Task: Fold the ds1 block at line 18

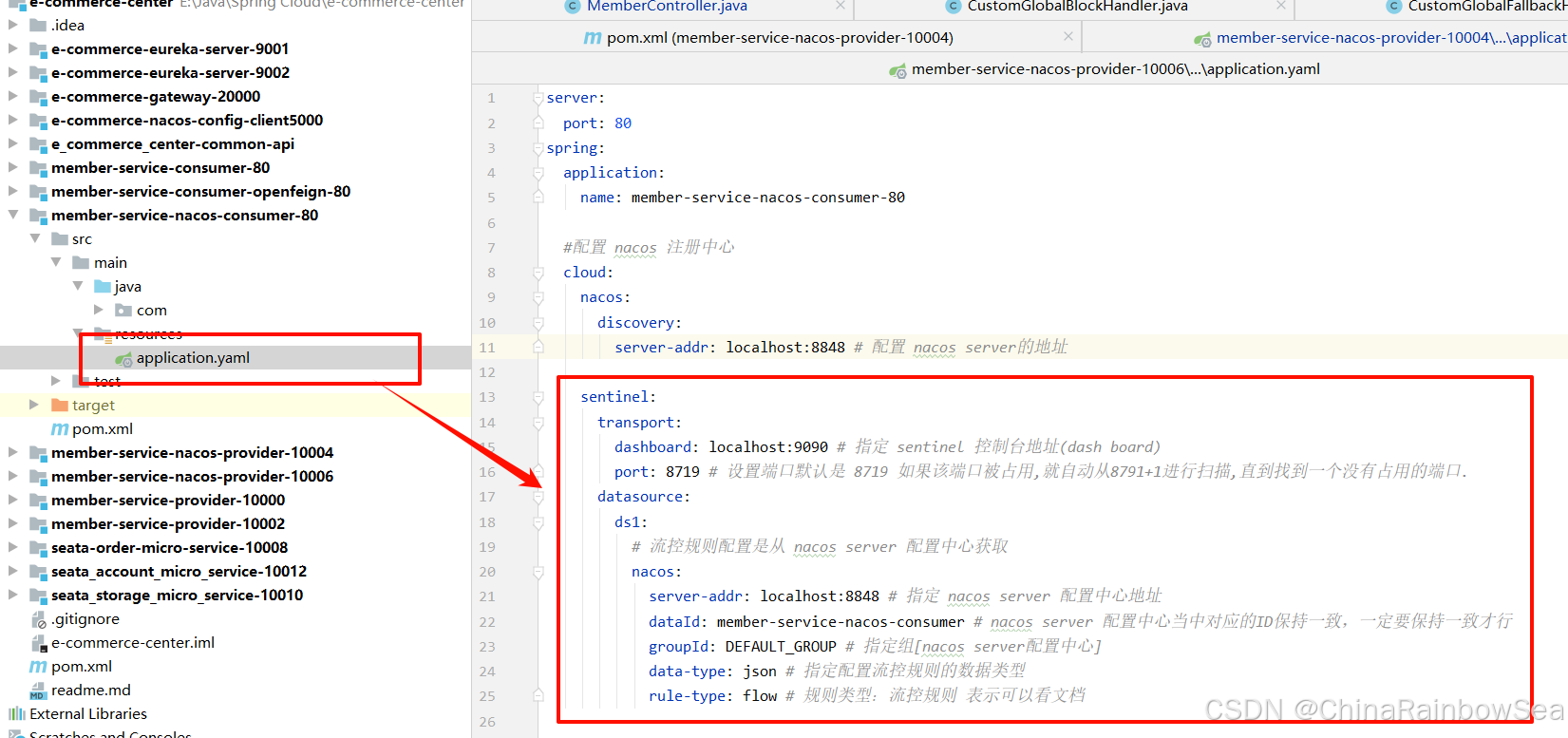Action: [538, 522]
